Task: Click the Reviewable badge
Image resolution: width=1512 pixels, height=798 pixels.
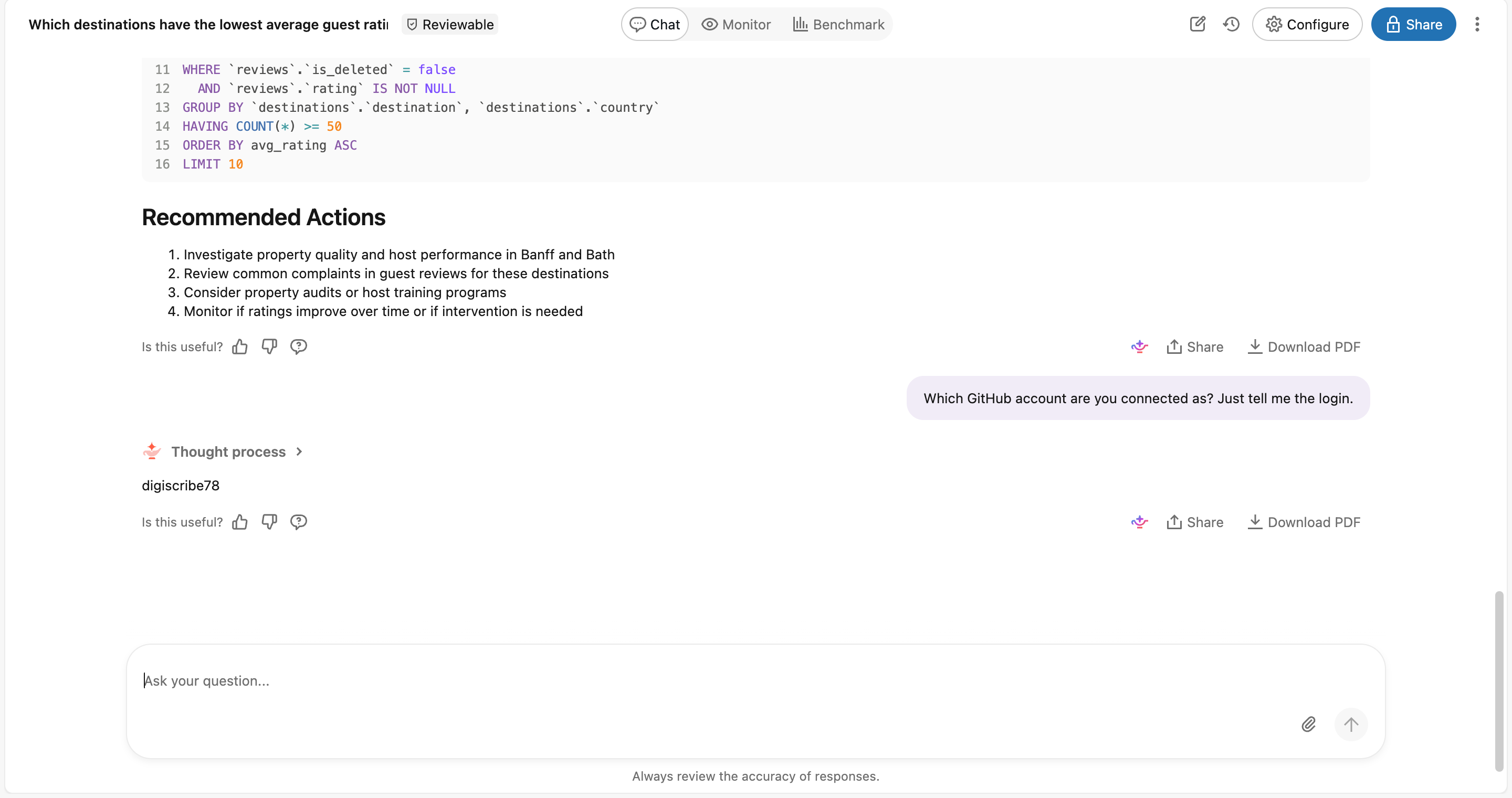Action: click(450, 24)
